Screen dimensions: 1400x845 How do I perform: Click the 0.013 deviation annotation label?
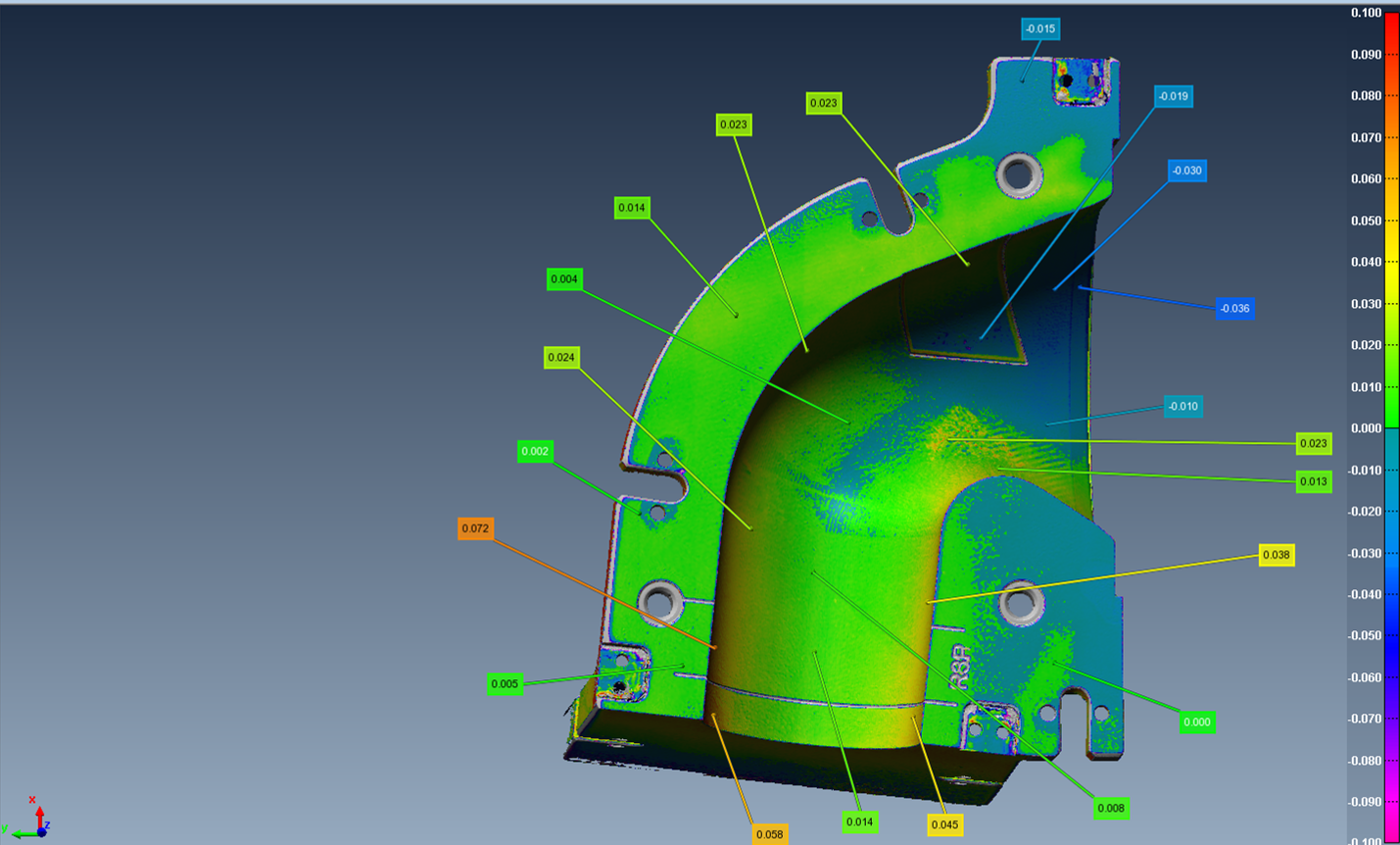click(x=1314, y=481)
